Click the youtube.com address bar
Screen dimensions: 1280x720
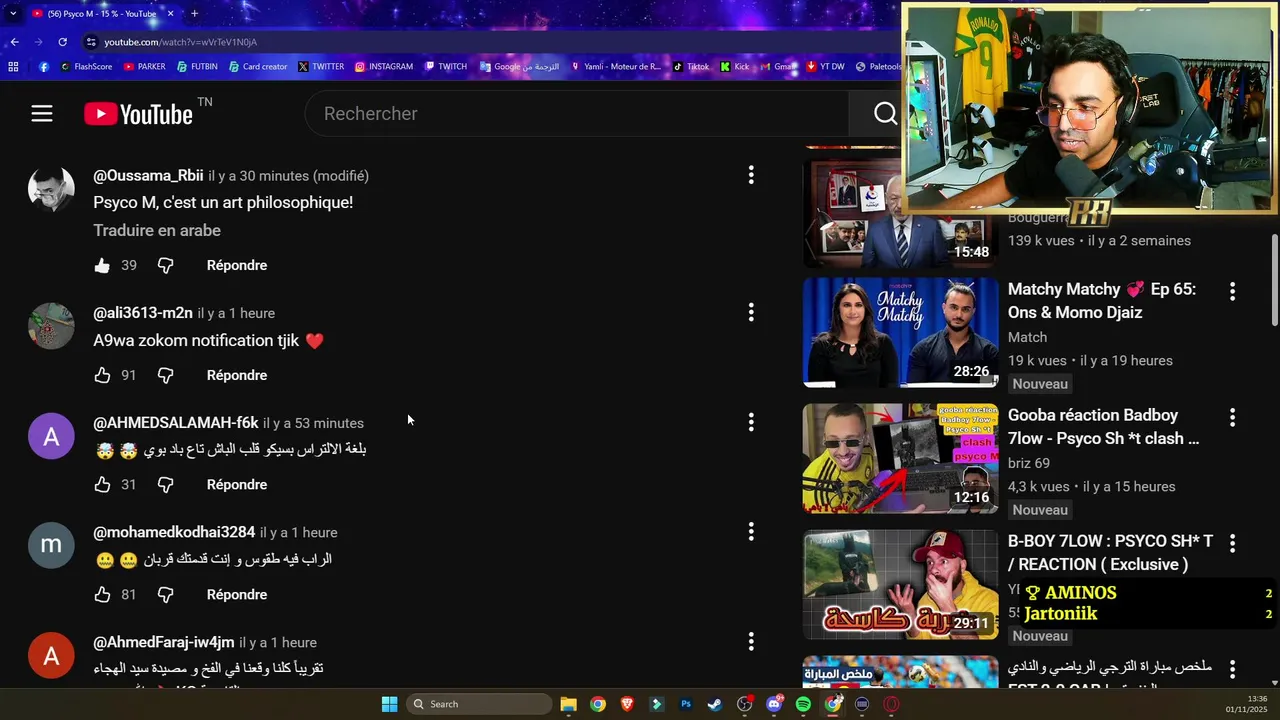[490, 42]
